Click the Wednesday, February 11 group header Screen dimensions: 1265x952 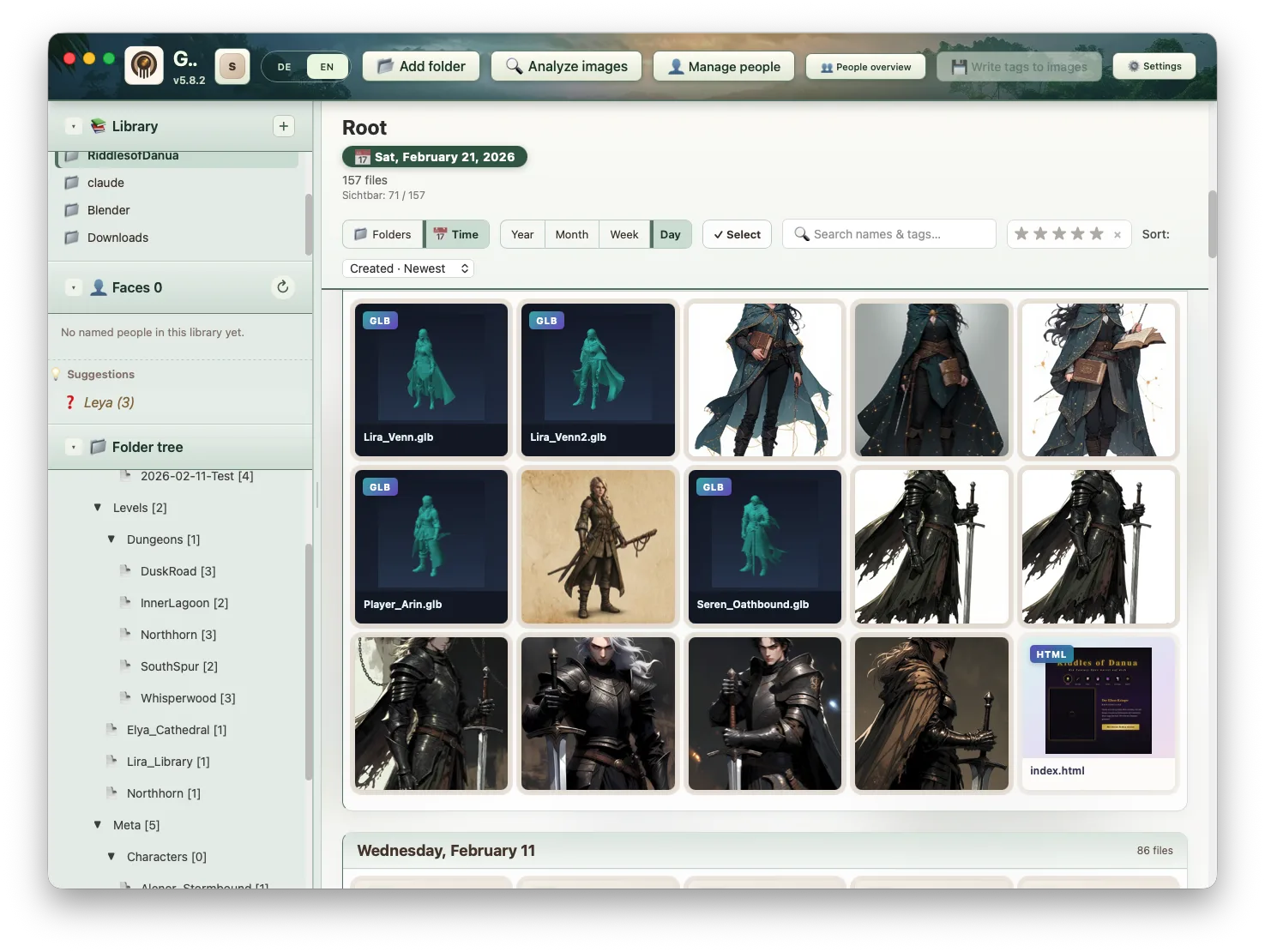765,851
